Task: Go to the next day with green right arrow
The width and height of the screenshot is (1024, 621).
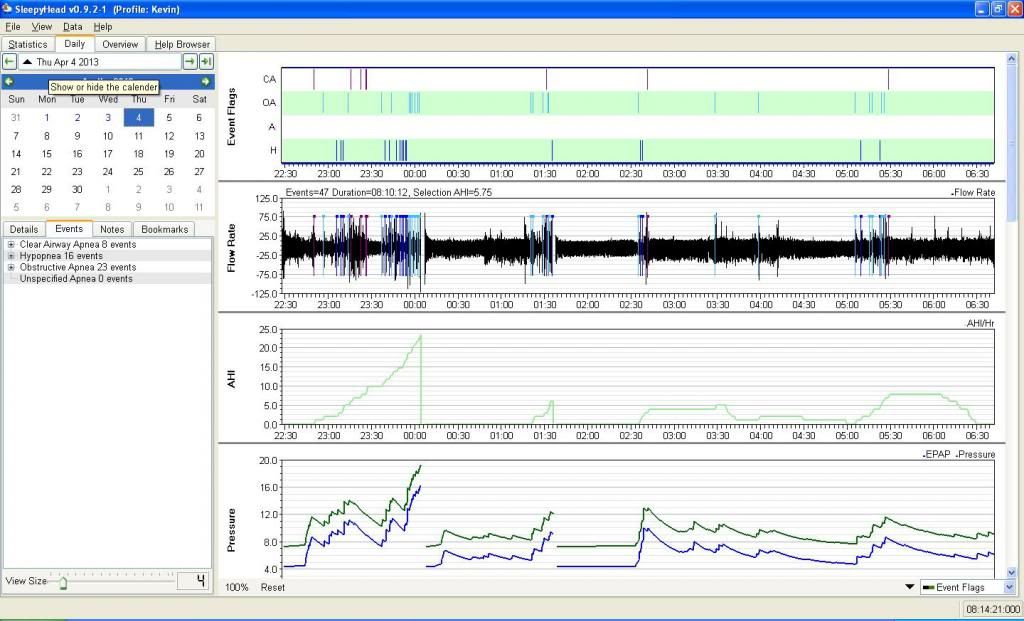Action: pyautogui.click(x=189, y=61)
